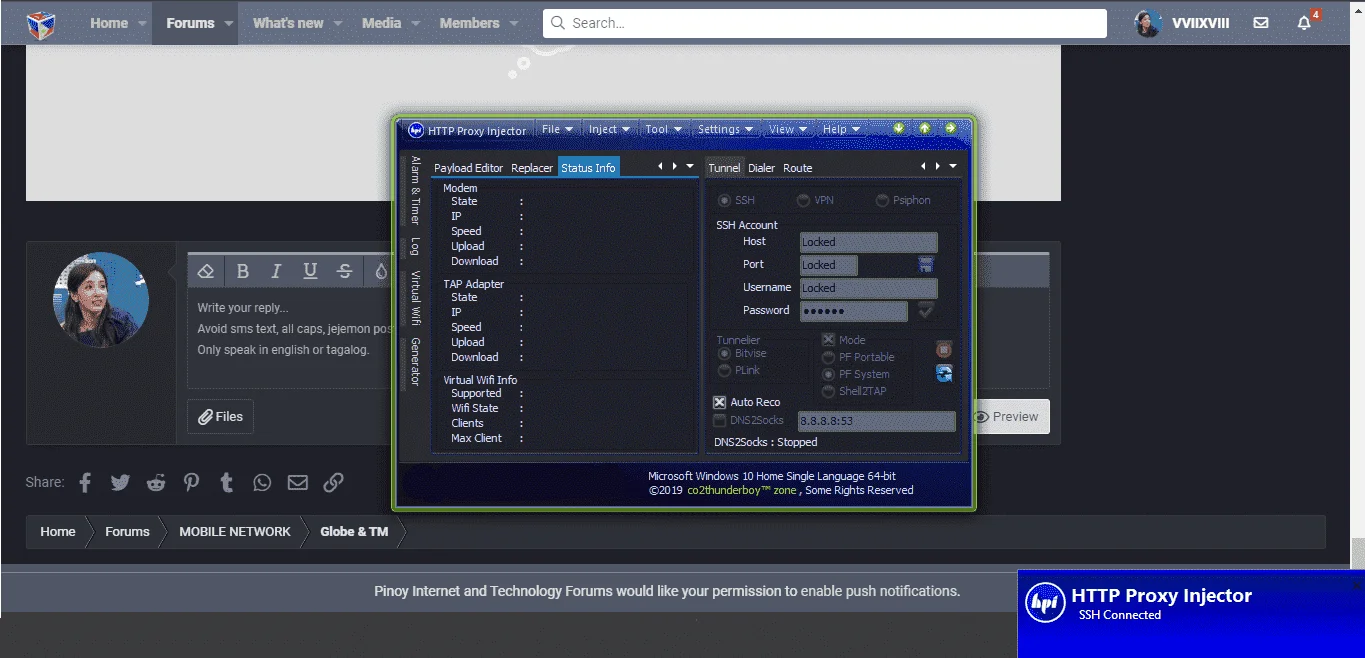The width and height of the screenshot is (1365, 658).
Task: Go to Globe & TM breadcrumb
Action: 354,532
